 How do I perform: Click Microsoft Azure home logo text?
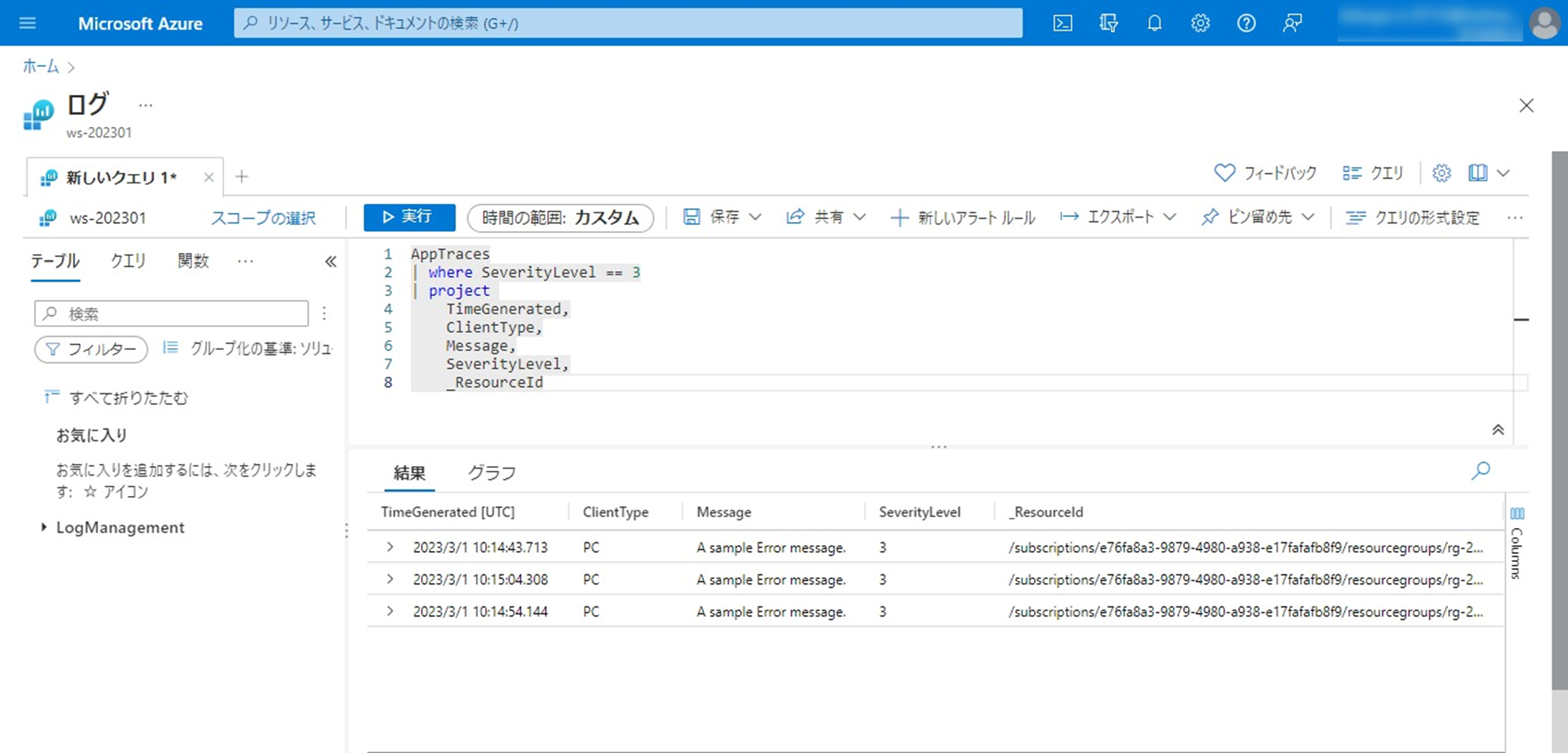click(140, 24)
